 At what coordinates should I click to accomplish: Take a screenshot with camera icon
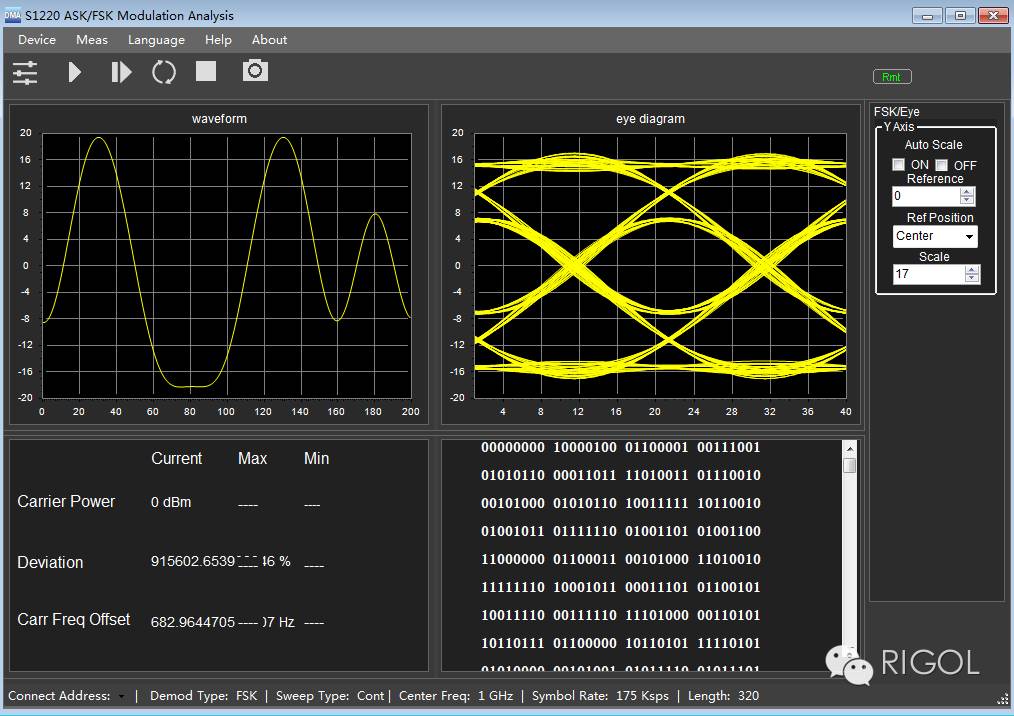point(255,71)
